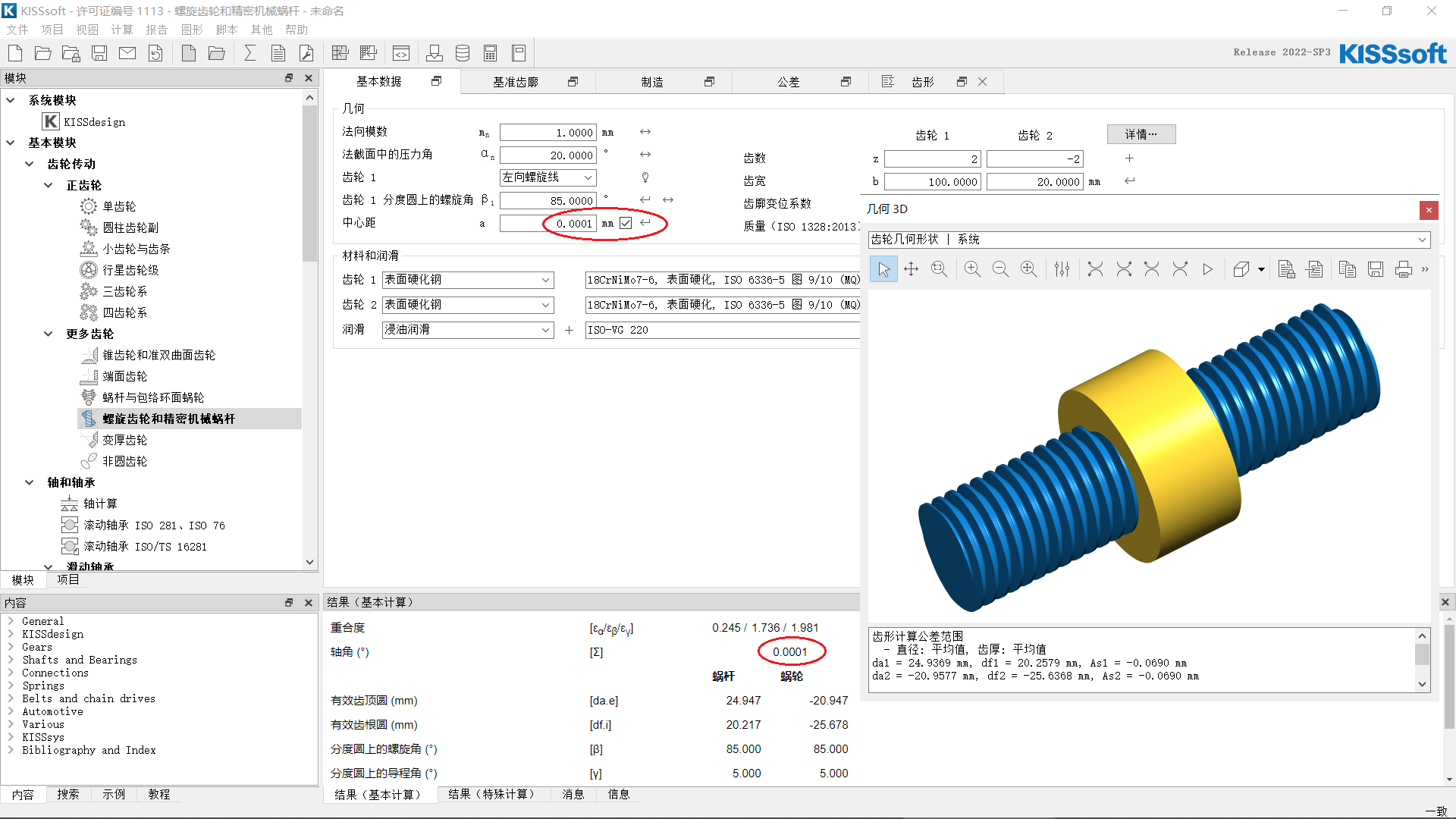This screenshot has height=819, width=1456.
Task: Save the 3D graphic with floppy icon
Action: click(x=1376, y=269)
